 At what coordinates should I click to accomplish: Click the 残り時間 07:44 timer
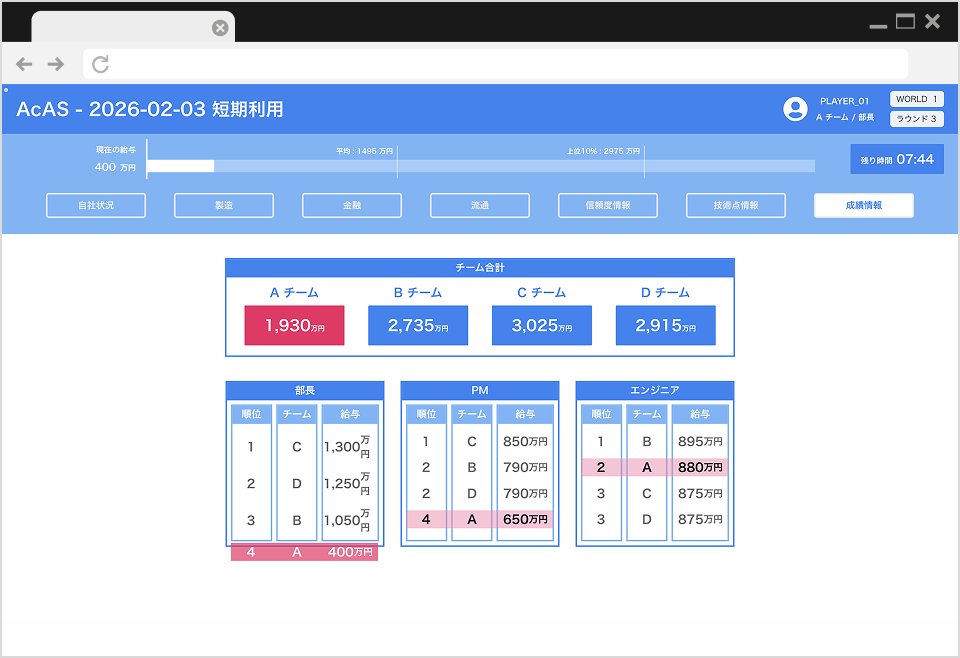click(897, 159)
